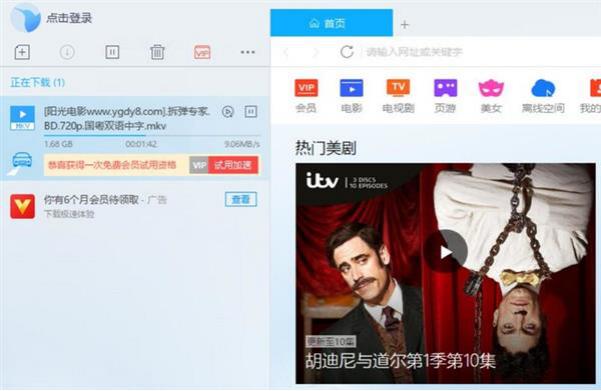Play the downloading mkv while downloading
Screen dimensions: 601x391
[228, 112]
